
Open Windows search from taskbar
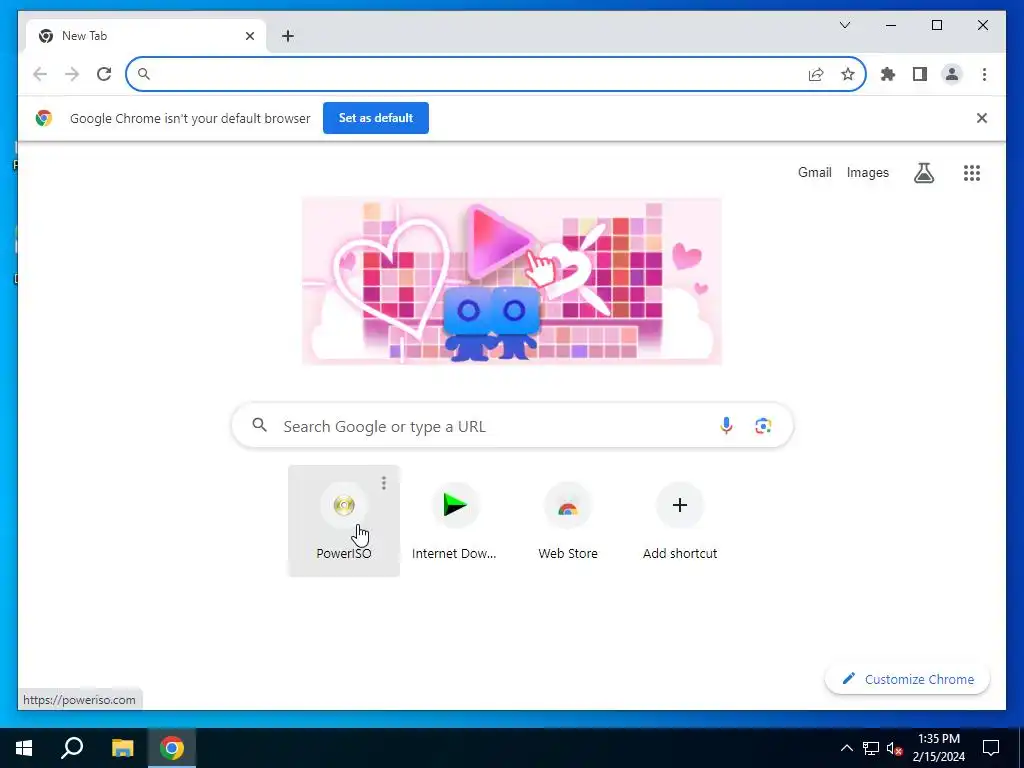72,748
